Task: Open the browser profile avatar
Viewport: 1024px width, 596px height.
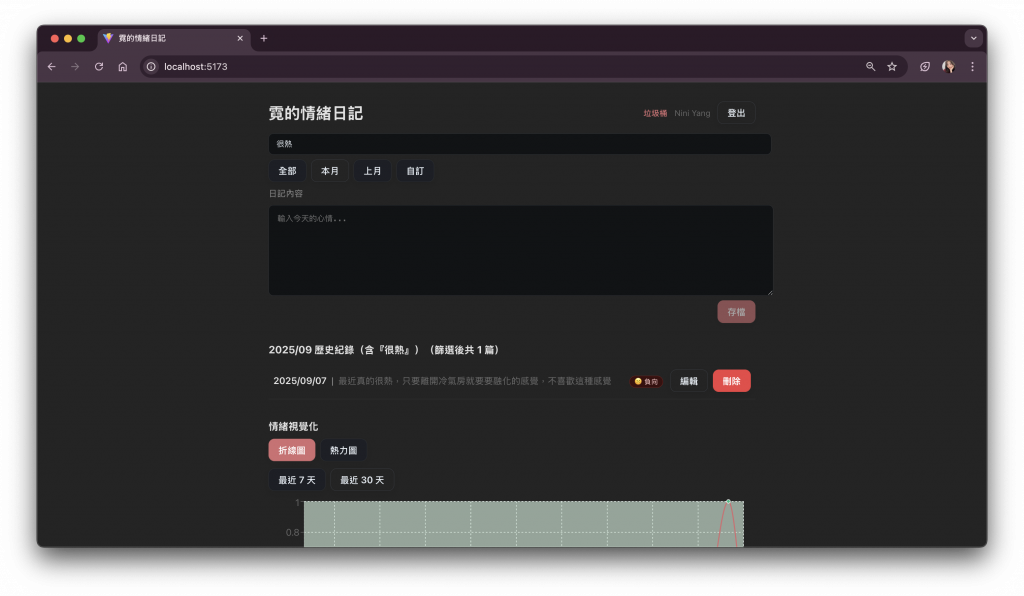Action: (948, 67)
